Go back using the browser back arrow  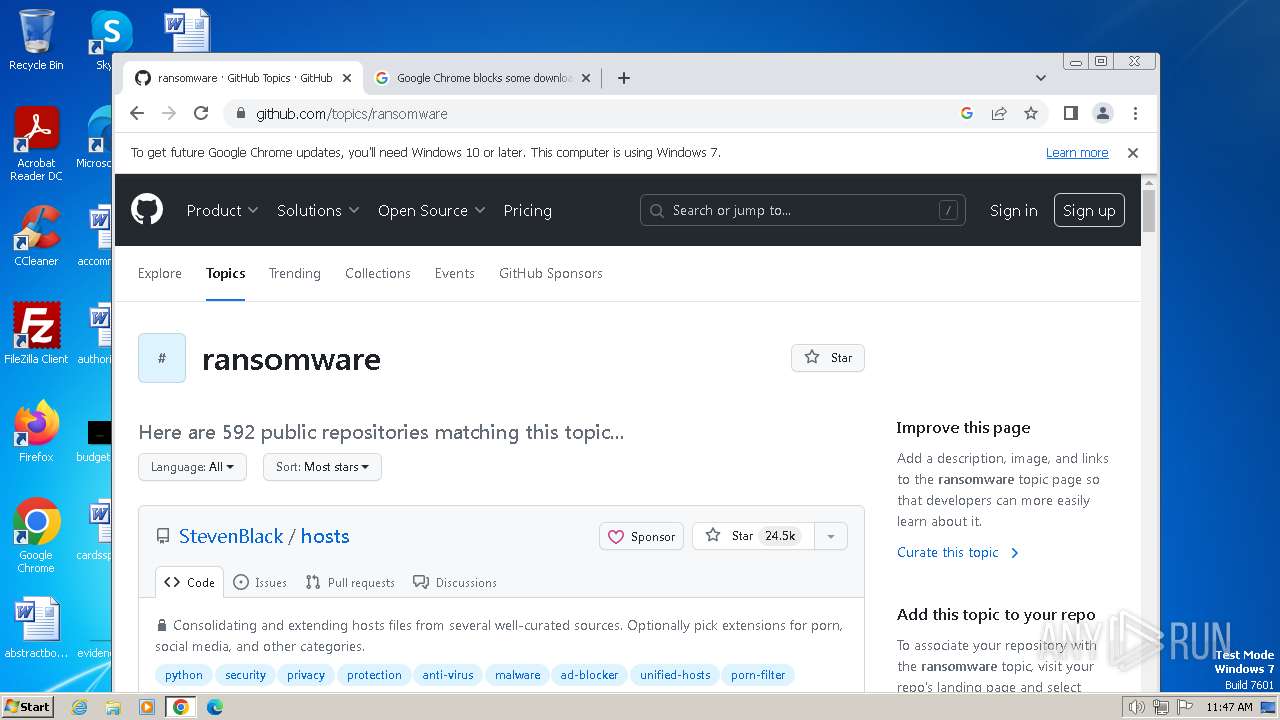coord(137,113)
